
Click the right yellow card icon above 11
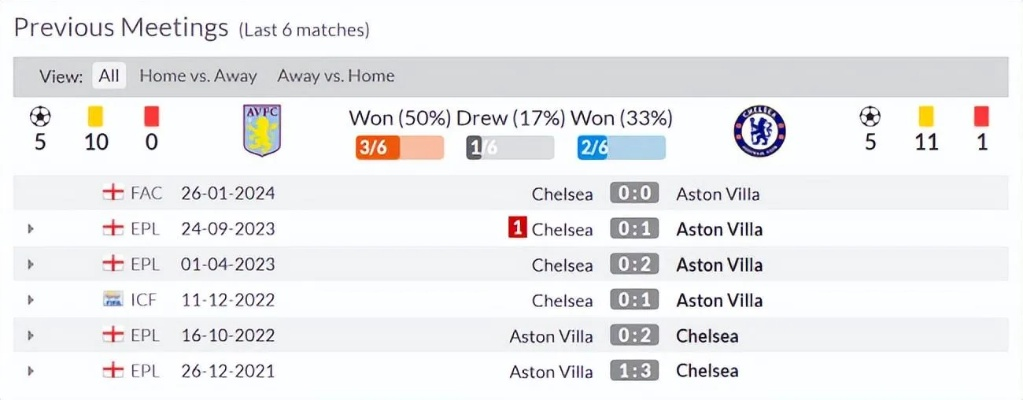click(926, 116)
